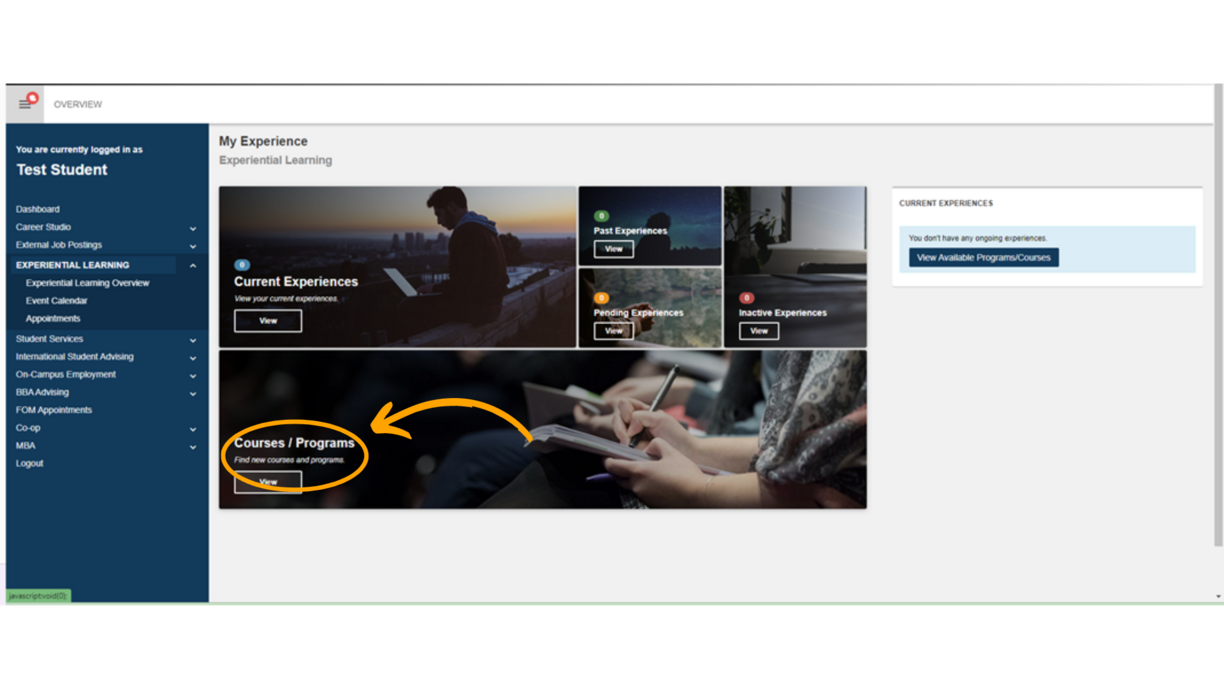Click the blue count badge on Current Experiences
Screen dimensions: 1224x689
tap(244, 262)
